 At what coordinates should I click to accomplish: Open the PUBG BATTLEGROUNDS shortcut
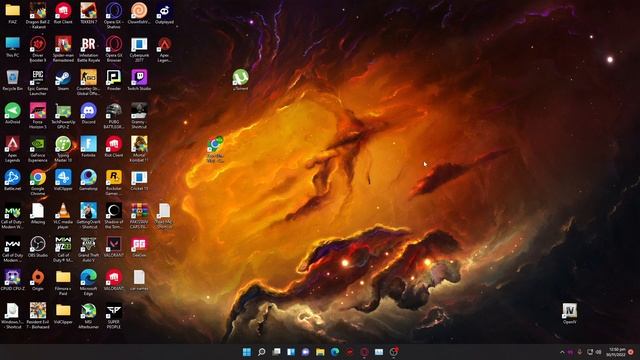pos(114,116)
